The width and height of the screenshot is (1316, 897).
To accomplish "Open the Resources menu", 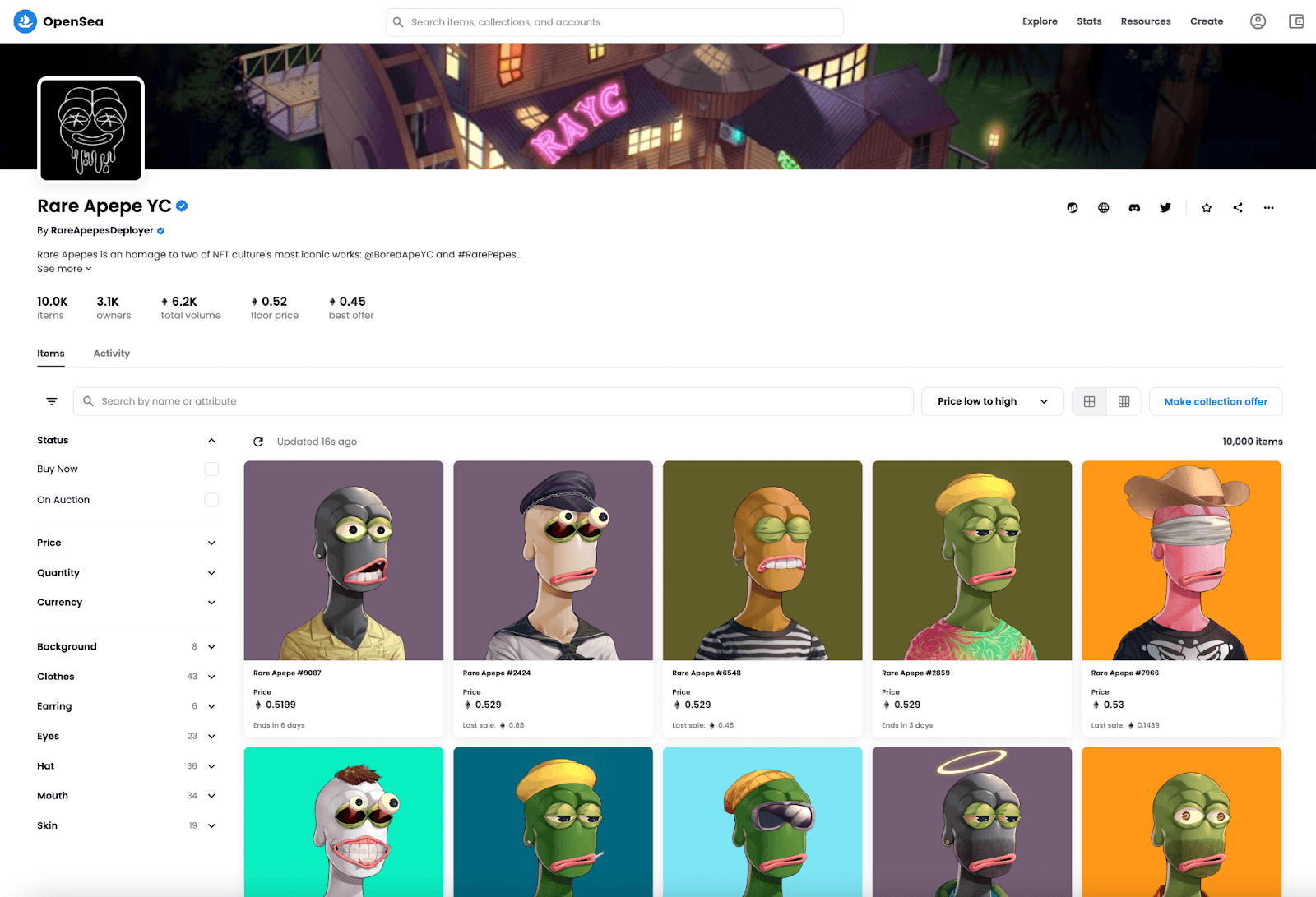I will 1146,21.
